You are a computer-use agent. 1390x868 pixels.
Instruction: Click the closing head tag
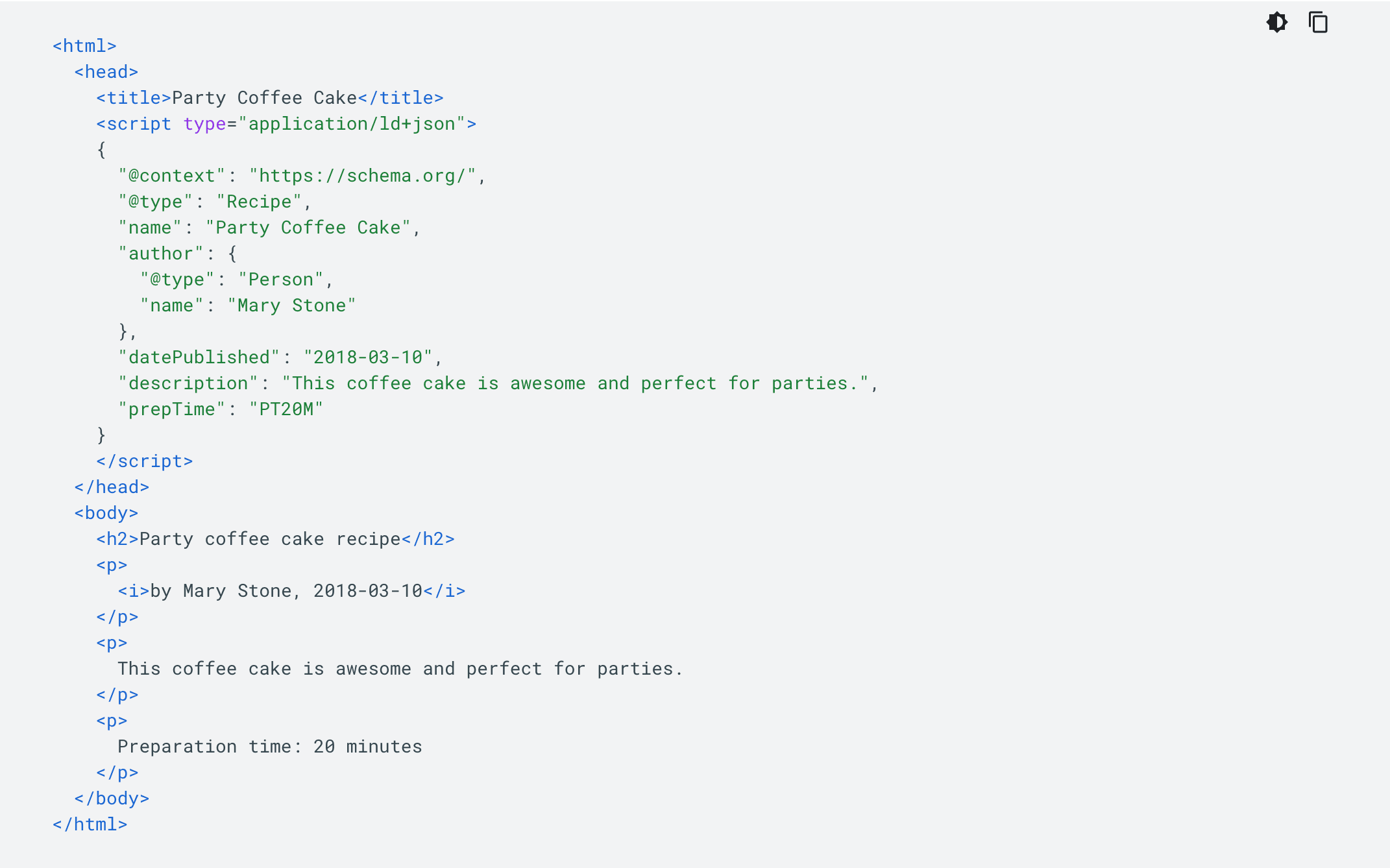[x=112, y=487]
